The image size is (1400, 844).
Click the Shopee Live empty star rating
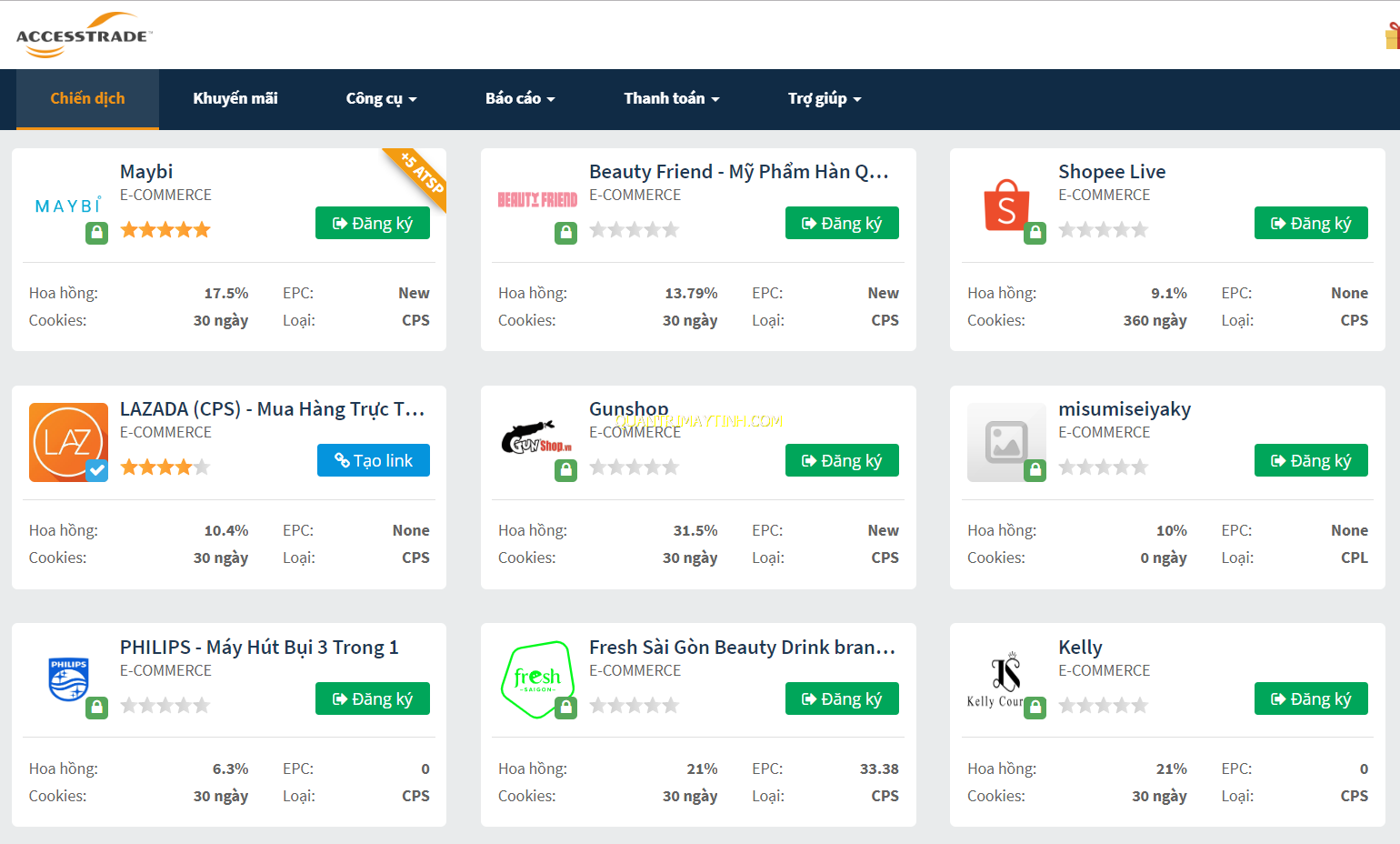coord(1104,230)
